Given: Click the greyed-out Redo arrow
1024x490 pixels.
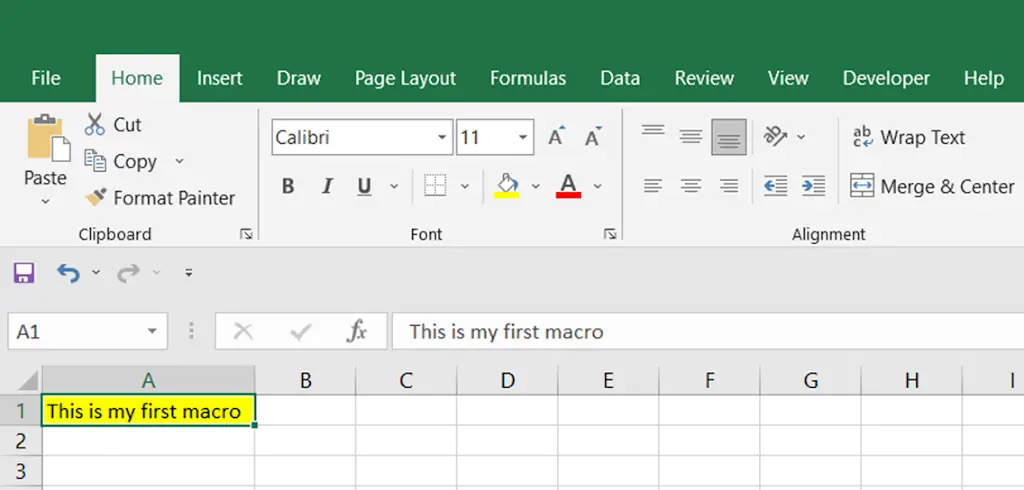Looking at the screenshot, I should [x=128, y=273].
